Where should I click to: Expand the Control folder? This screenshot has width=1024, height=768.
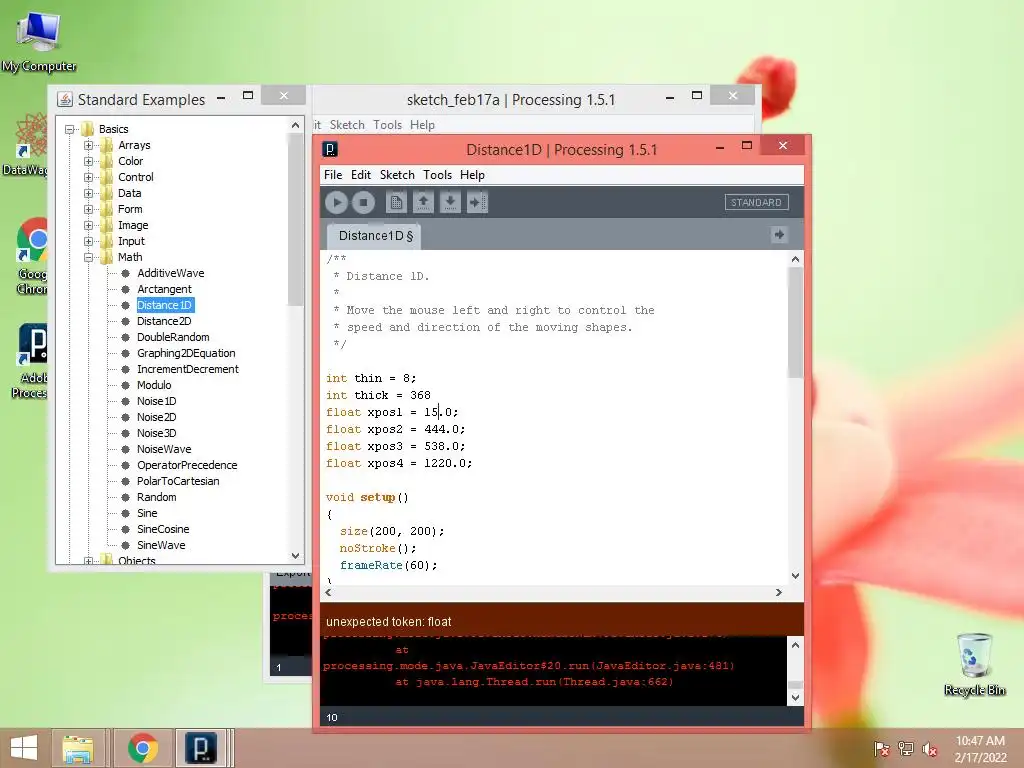[88, 177]
